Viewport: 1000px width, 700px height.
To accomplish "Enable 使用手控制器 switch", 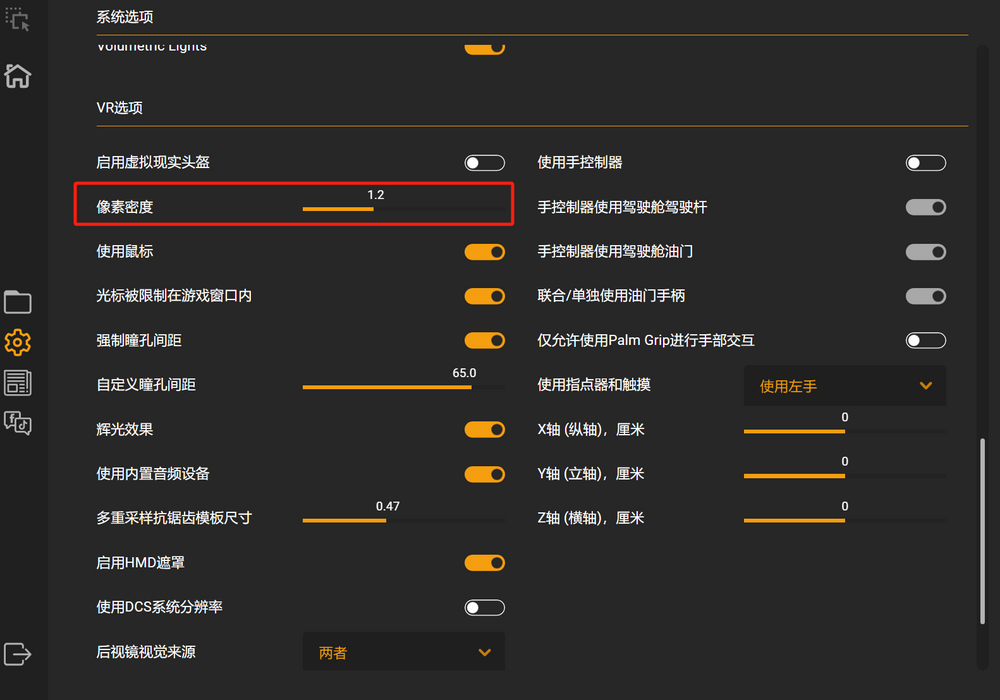I will point(926,163).
